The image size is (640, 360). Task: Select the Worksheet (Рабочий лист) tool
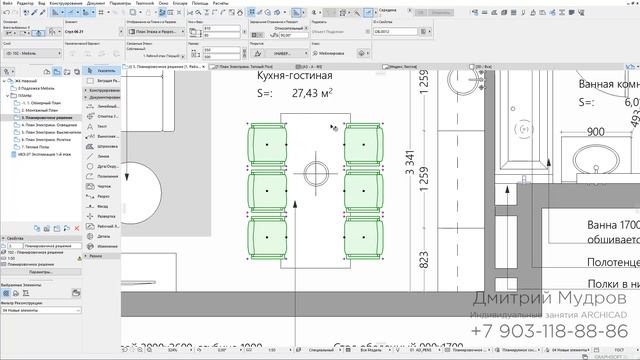(x=102, y=226)
